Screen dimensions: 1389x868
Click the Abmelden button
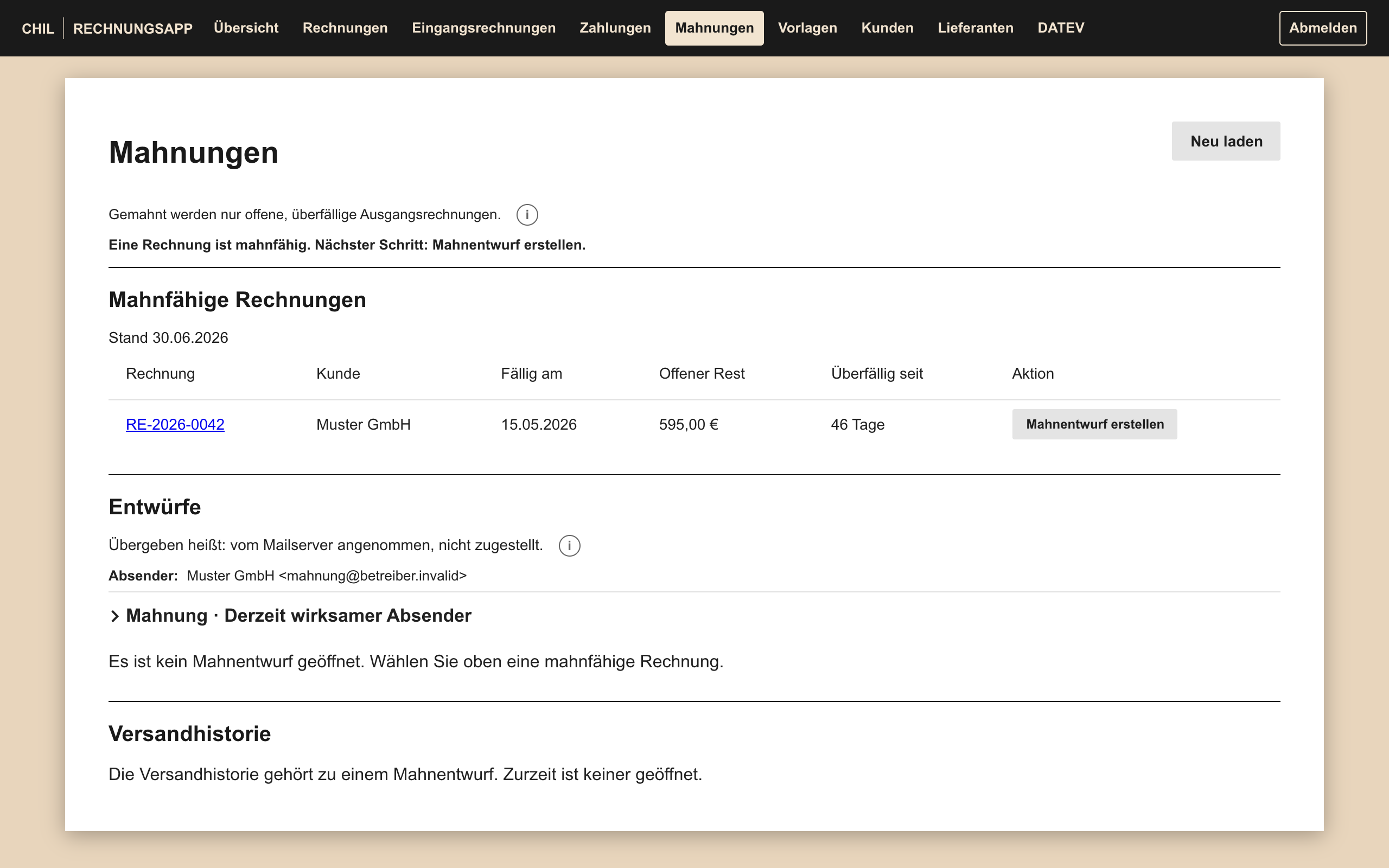pos(1322,28)
